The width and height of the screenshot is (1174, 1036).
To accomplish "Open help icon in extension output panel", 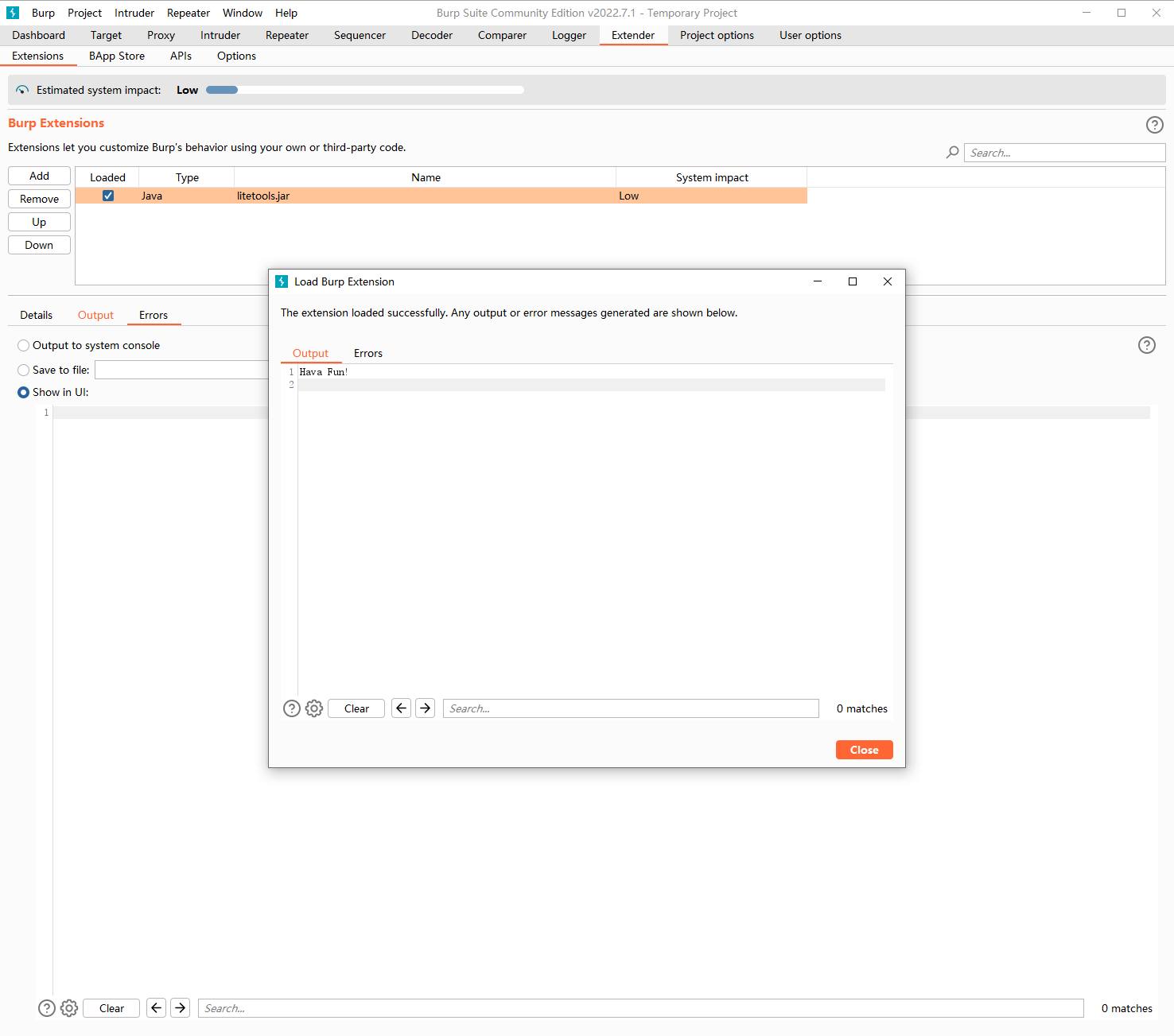I will (x=1146, y=345).
